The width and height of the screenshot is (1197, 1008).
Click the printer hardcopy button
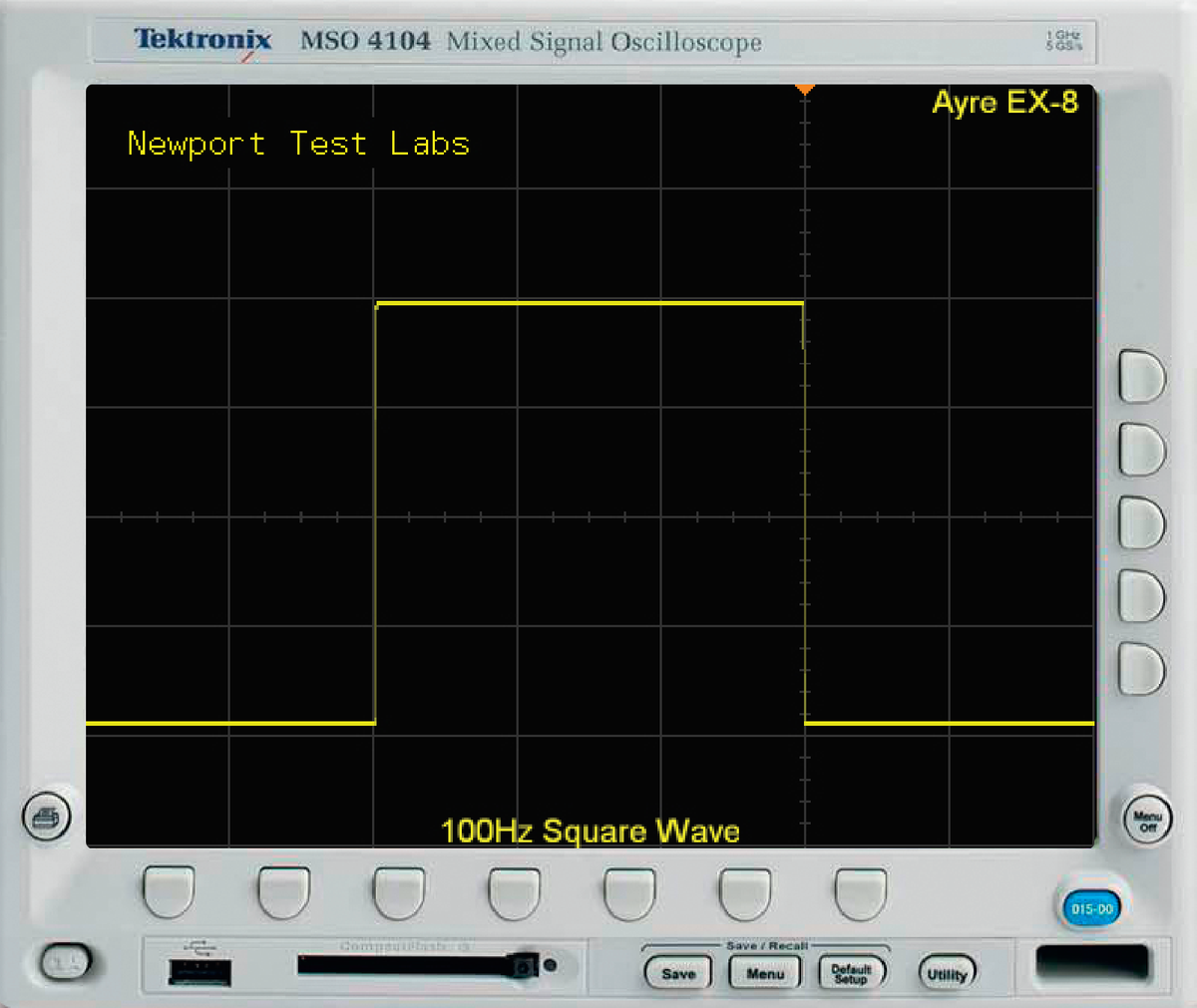[47, 818]
